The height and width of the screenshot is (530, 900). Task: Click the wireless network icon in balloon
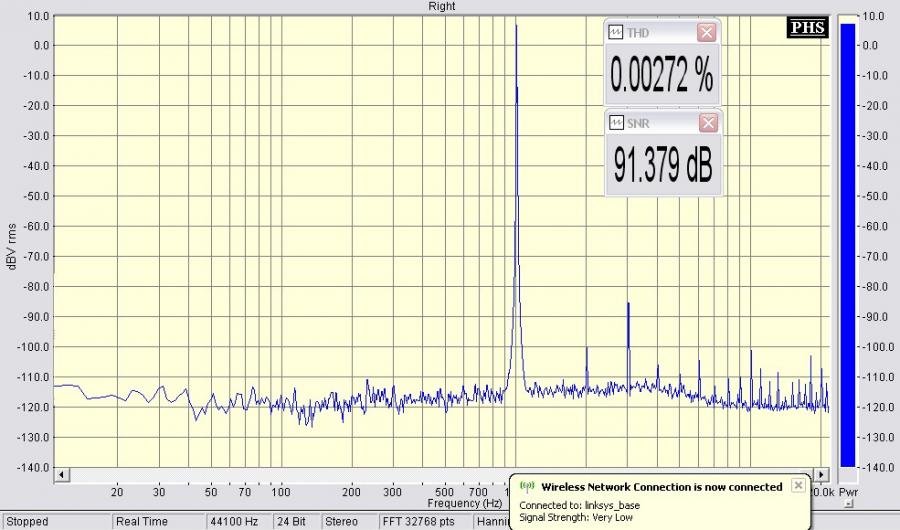click(528, 487)
